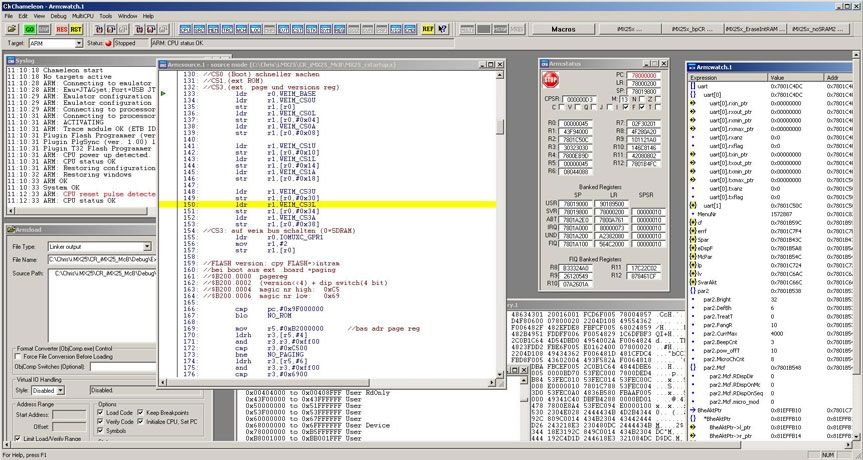Click the CPSR value field
Screen dimensions: 863x460
[x=579, y=99]
